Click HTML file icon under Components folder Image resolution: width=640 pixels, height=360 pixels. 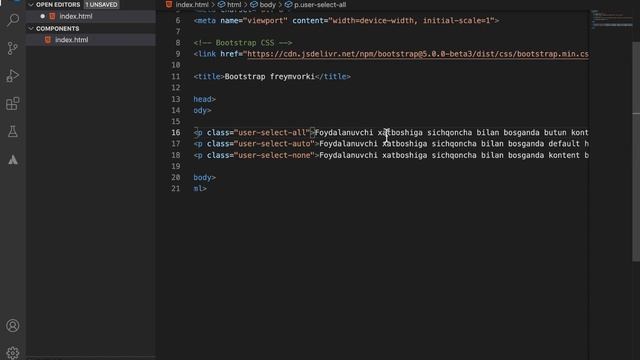[x=48, y=40]
